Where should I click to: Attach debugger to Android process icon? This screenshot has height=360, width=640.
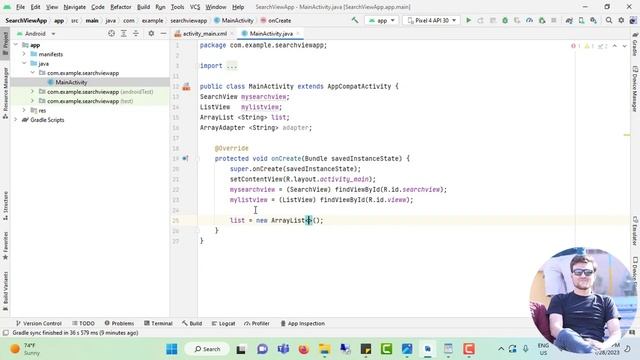pyautogui.click(x=542, y=20)
